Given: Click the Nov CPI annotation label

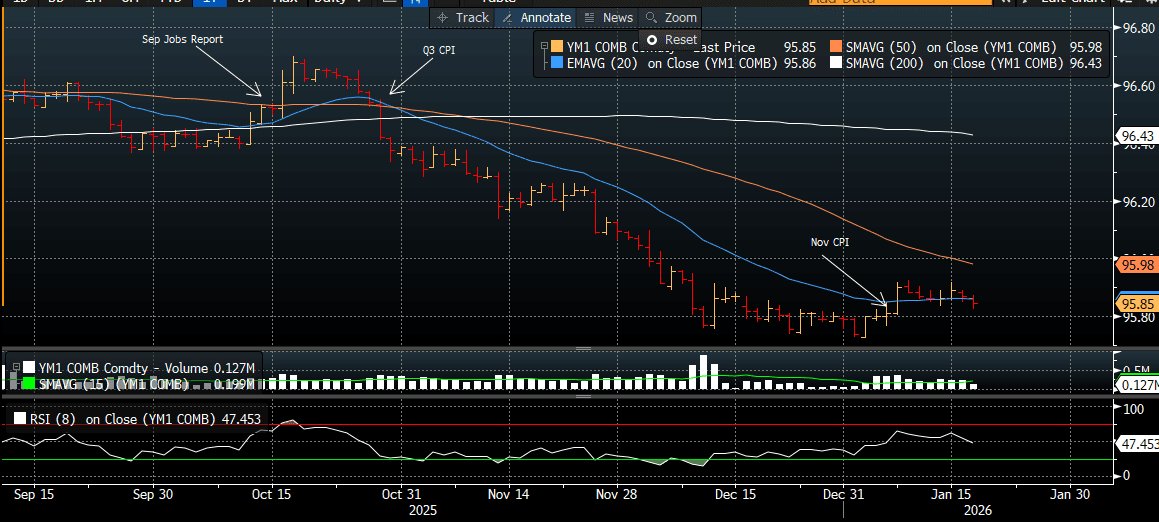Looking at the screenshot, I should pyautogui.click(x=830, y=242).
